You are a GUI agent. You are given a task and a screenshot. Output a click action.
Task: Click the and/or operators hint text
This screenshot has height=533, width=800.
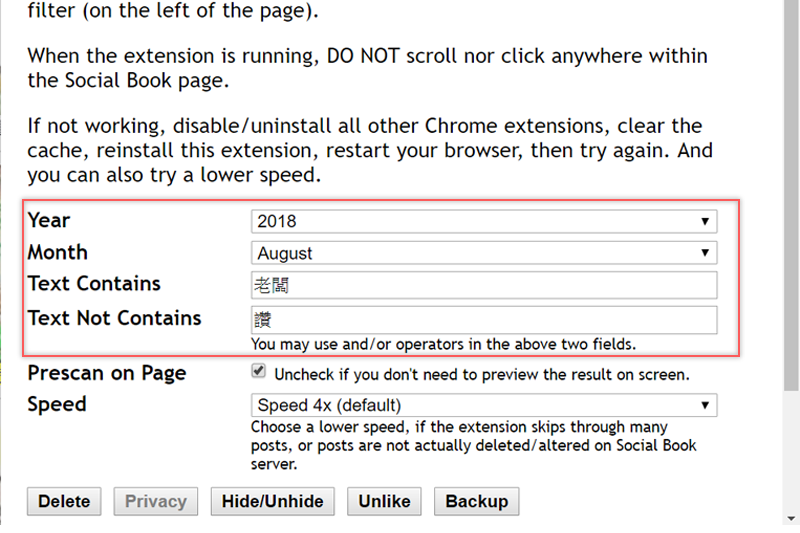pos(443,344)
